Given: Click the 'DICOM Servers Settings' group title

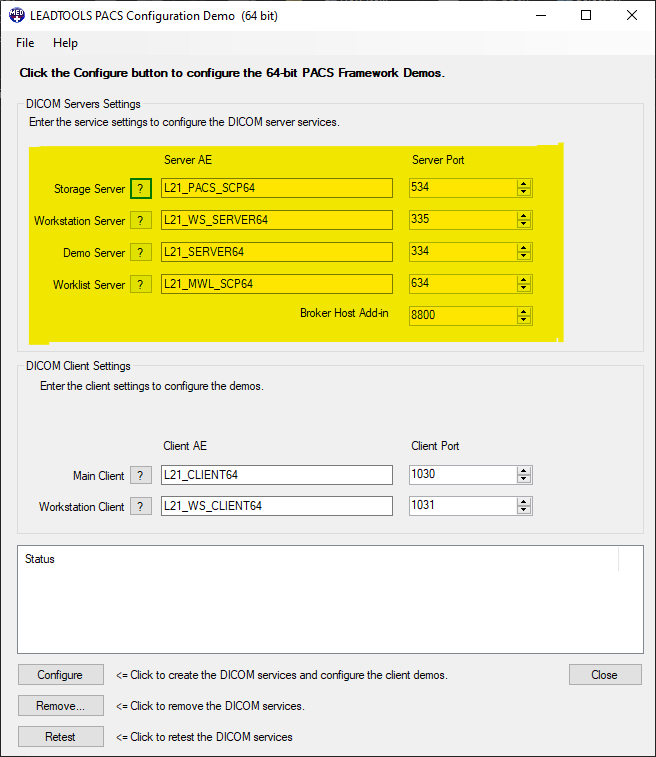Looking at the screenshot, I should 83,104.
